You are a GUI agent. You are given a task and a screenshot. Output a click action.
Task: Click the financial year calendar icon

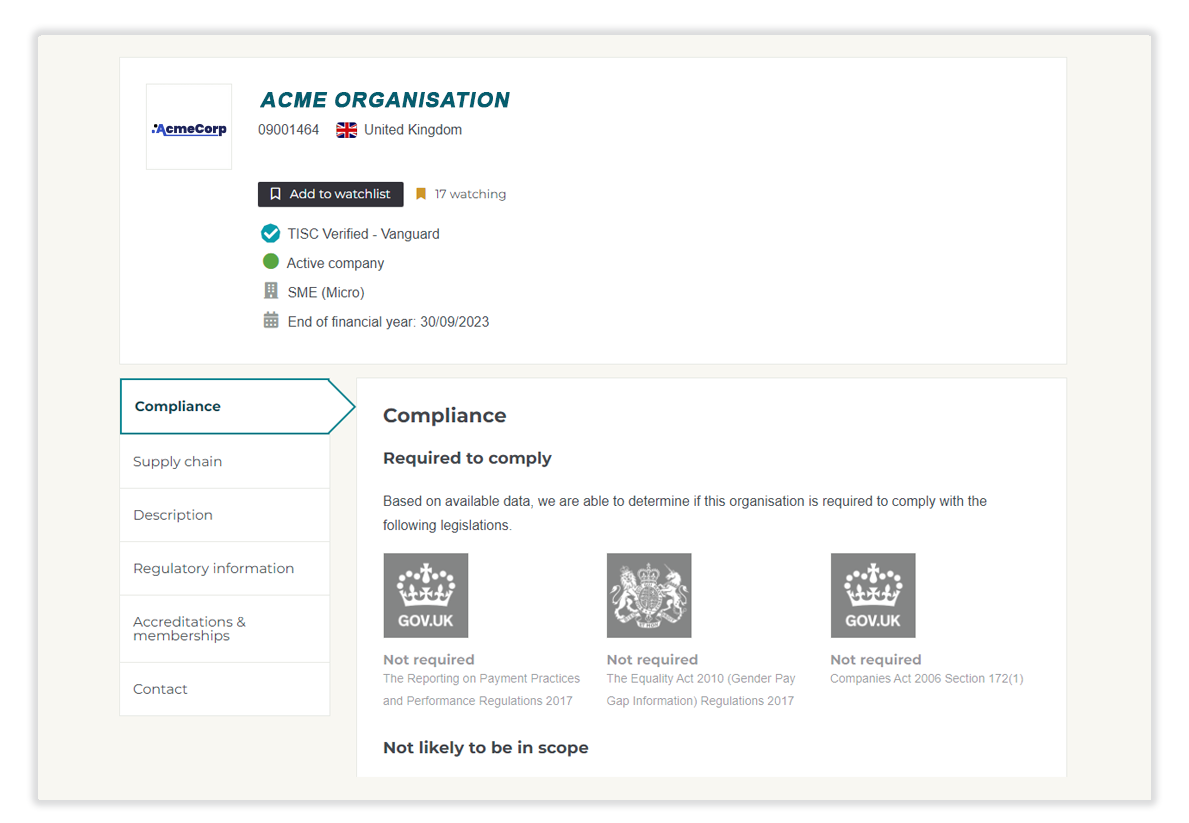[x=271, y=321]
